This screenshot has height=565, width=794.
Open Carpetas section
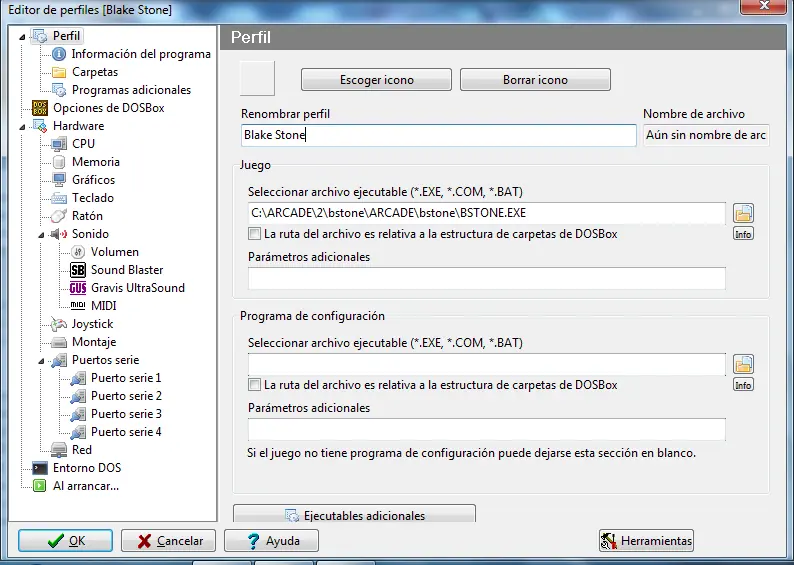[95, 72]
